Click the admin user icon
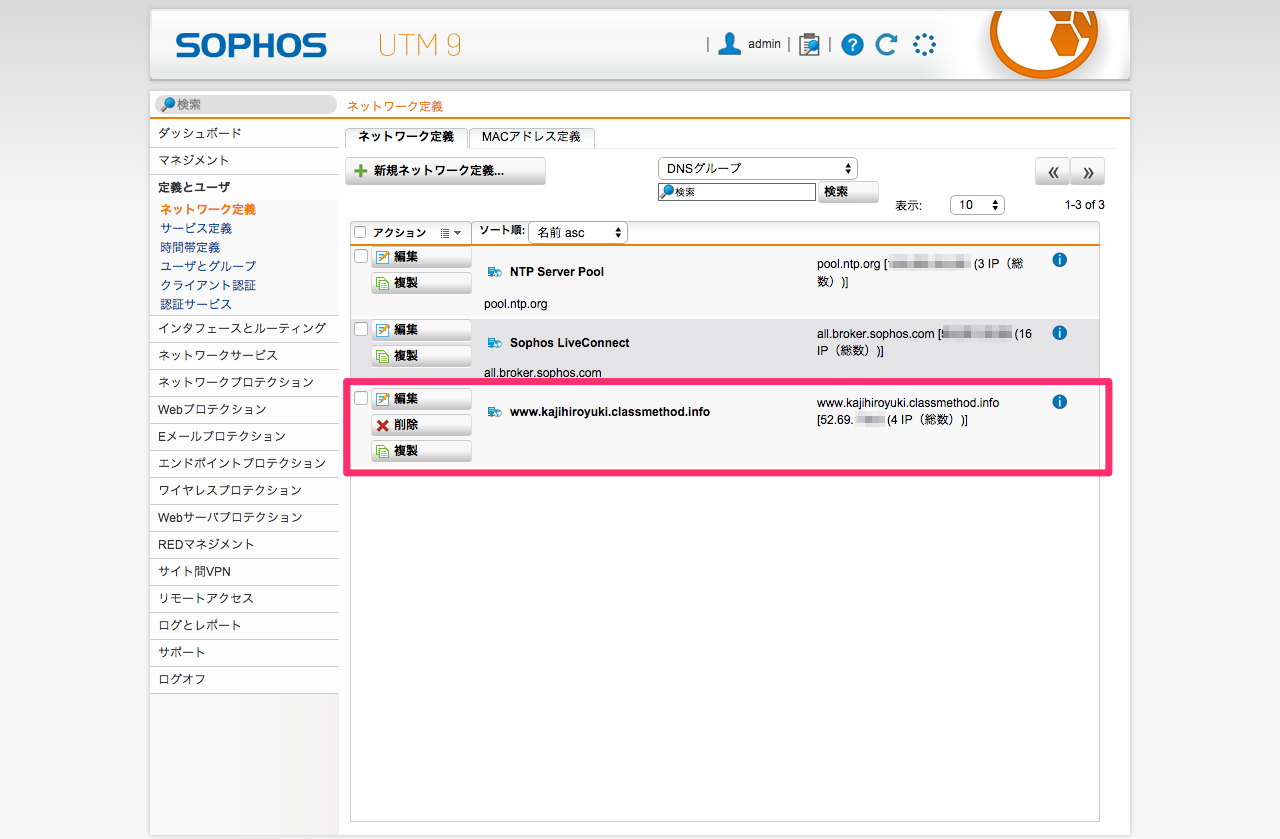 pyautogui.click(x=730, y=44)
